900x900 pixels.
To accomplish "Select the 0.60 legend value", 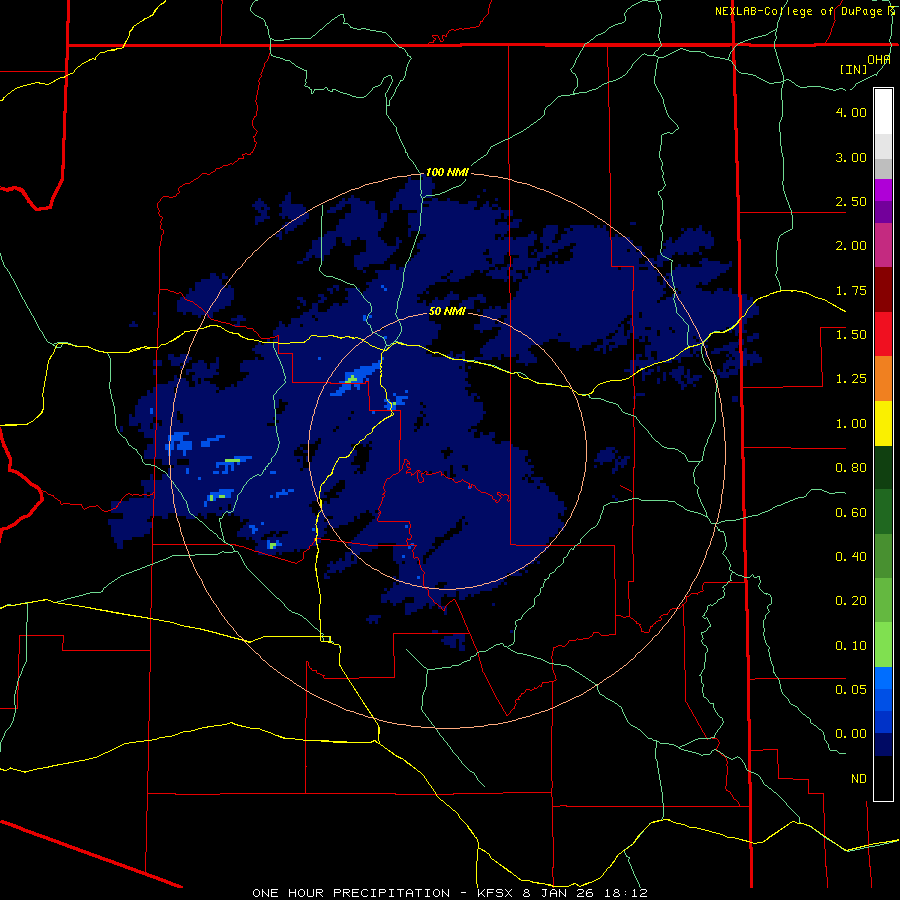I will [x=851, y=513].
